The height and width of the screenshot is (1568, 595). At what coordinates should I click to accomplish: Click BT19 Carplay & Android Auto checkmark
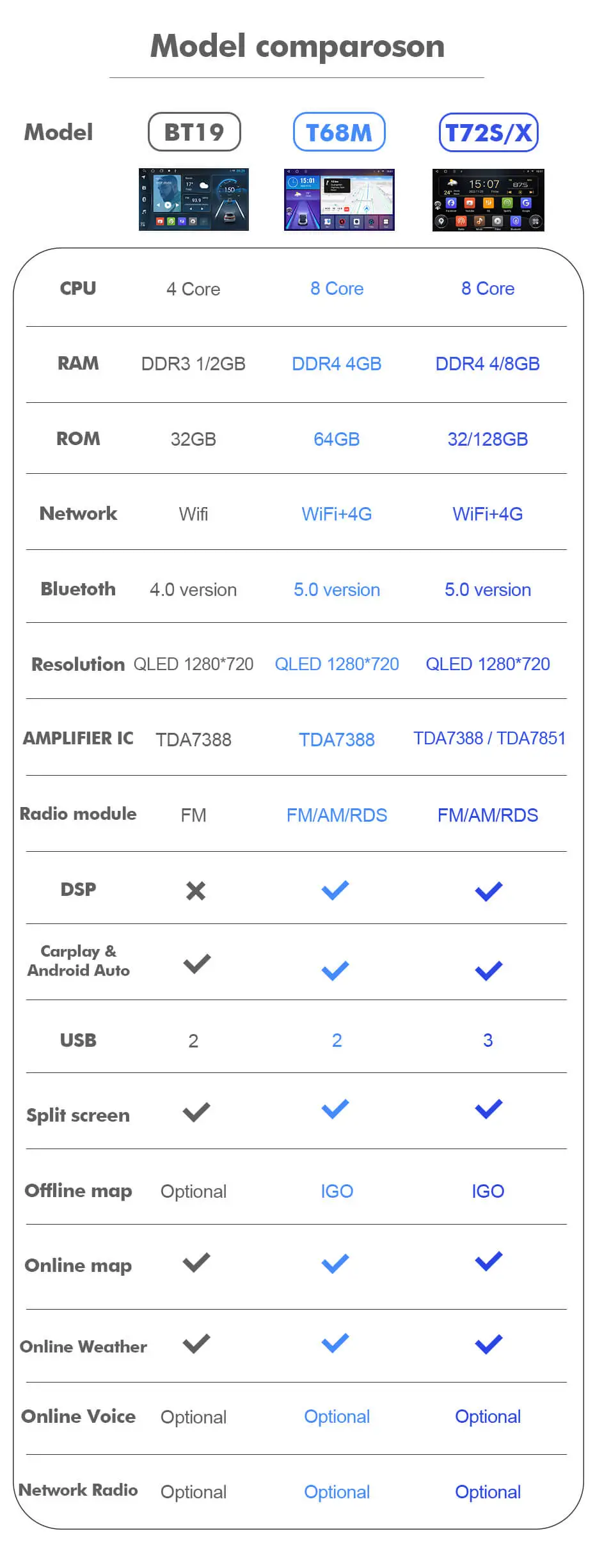coord(196,964)
